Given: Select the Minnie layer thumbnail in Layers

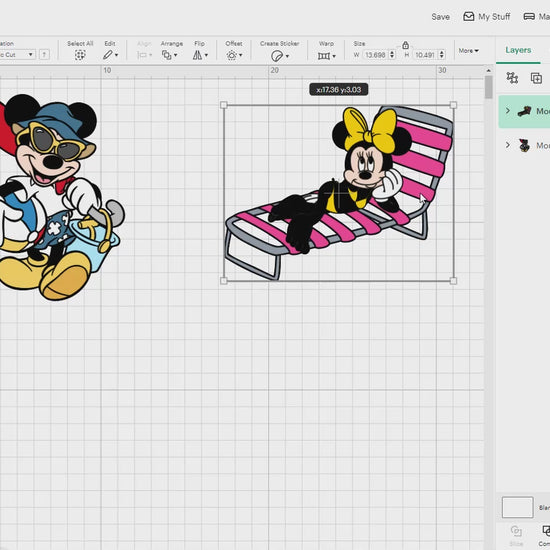Looking at the screenshot, I should (524, 112).
